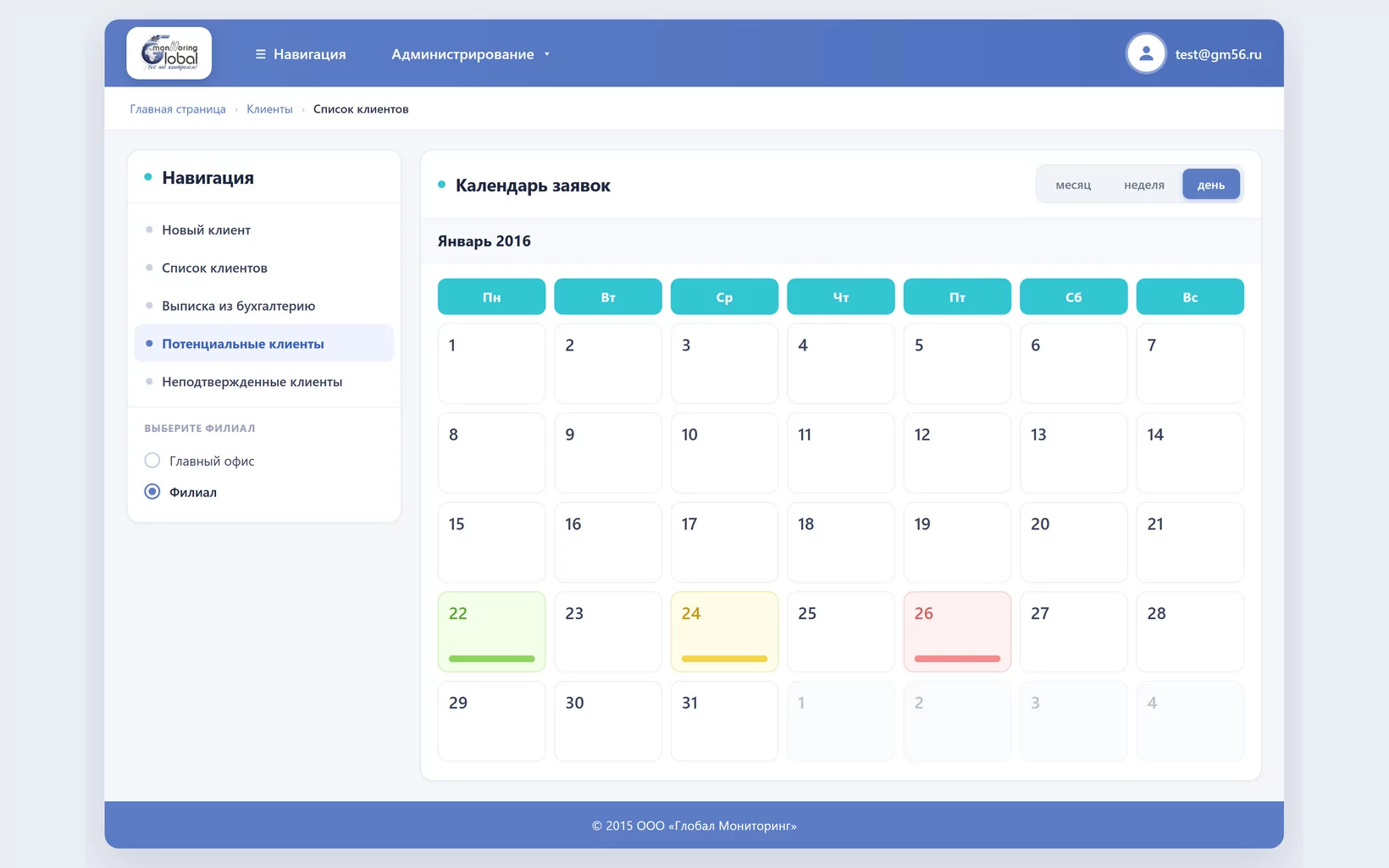Open Новый клиент in sidebar
The height and width of the screenshot is (868, 1389).
click(264, 229)
